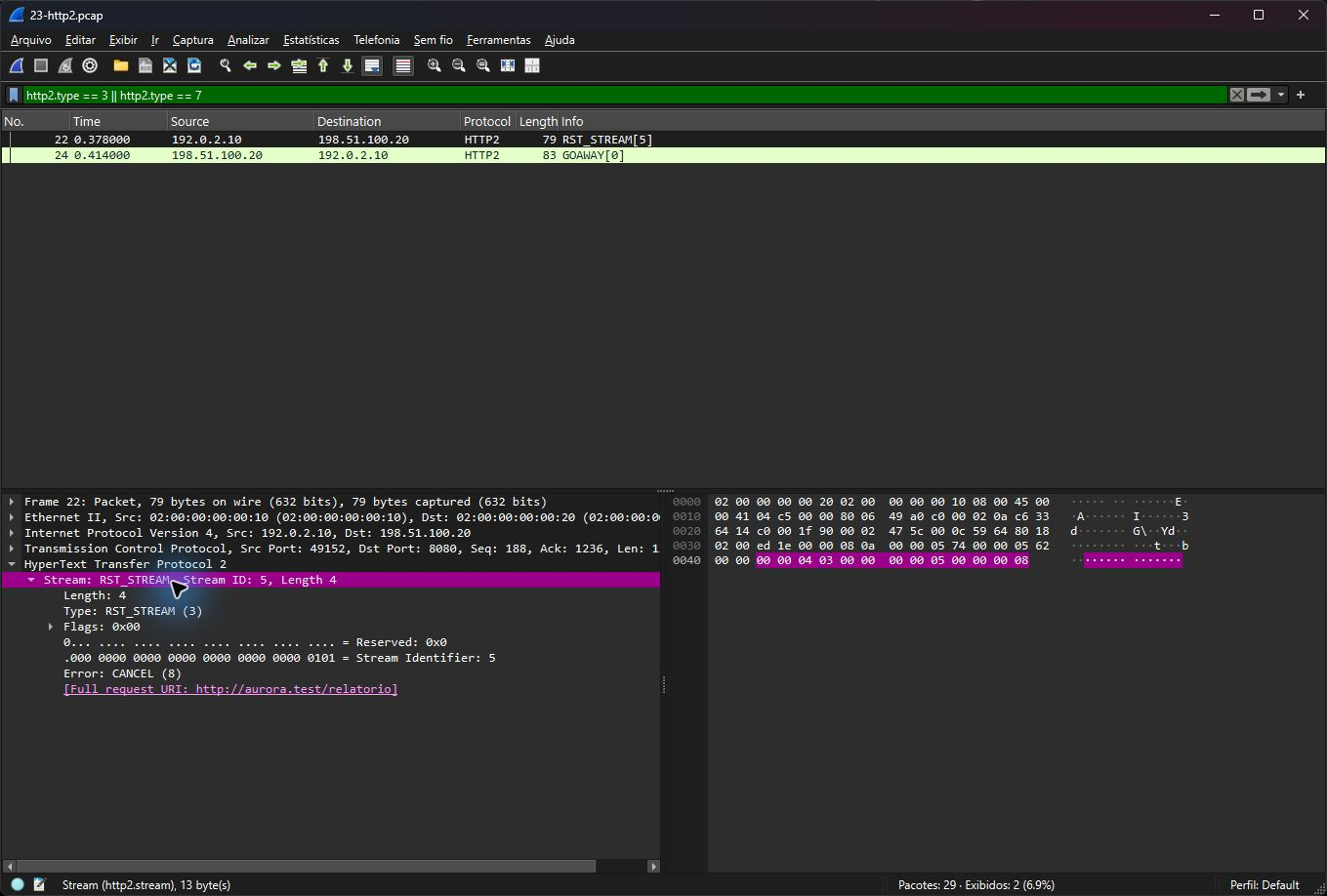Go to a specified packet
The image size is (1327, 896).
coord(299,65)
